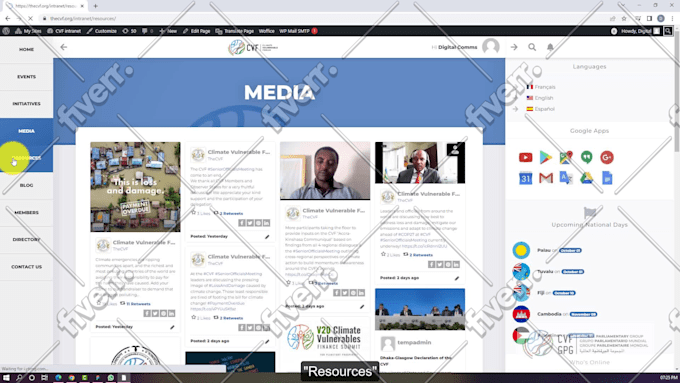Open a new browser tab

pos(95,6)
